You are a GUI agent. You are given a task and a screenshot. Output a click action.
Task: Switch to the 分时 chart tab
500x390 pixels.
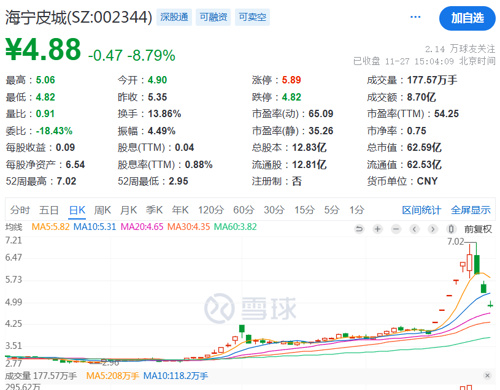click(20, 210)
